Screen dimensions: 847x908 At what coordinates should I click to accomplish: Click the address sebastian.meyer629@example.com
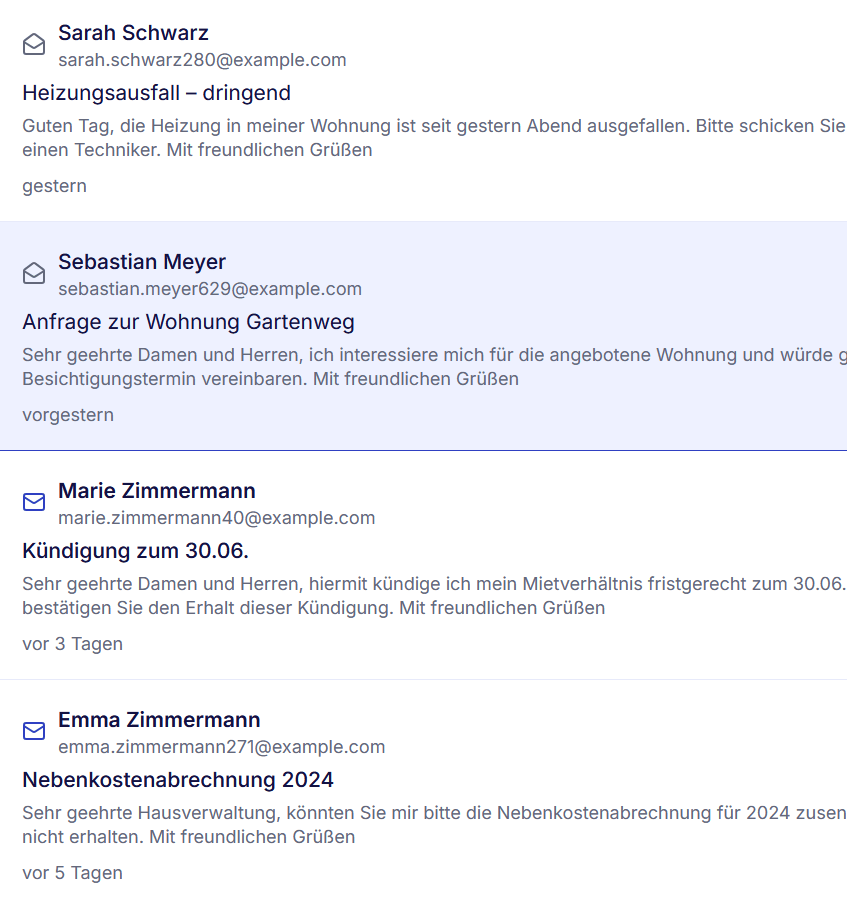pos(210,289)
